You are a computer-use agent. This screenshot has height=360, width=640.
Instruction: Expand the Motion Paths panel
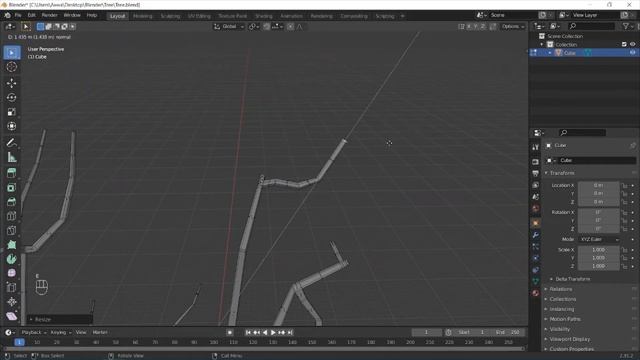[565, 319]
